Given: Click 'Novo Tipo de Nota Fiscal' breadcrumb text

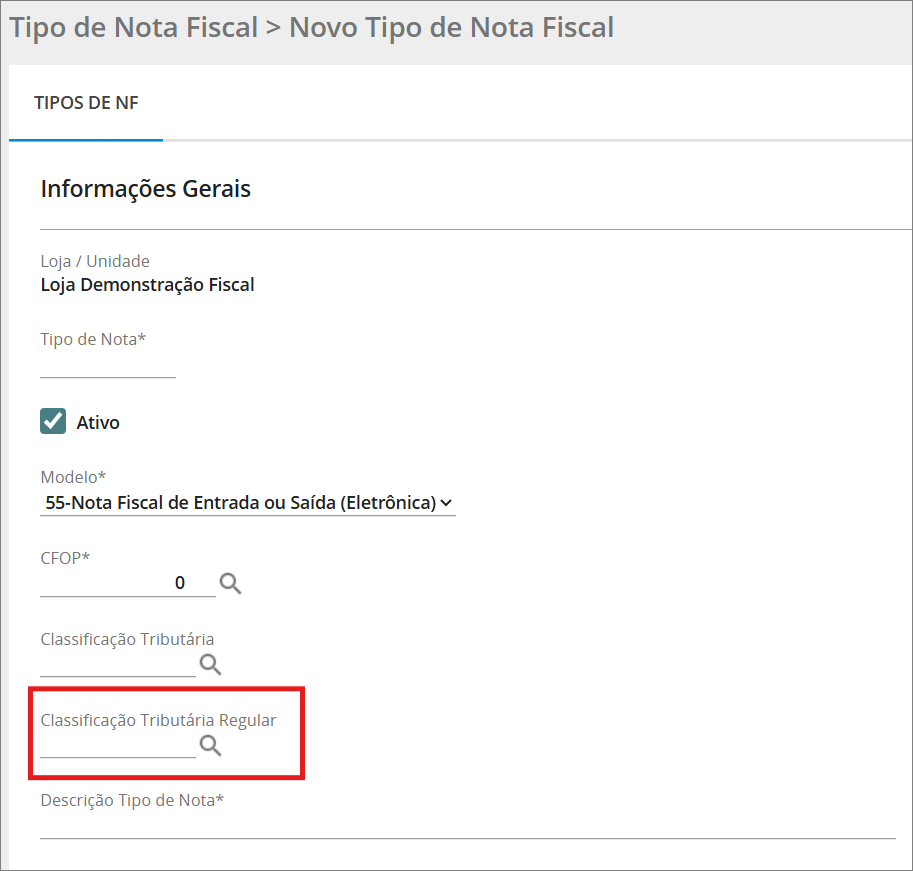Looking at the screenshot, I should pos(451,27).
